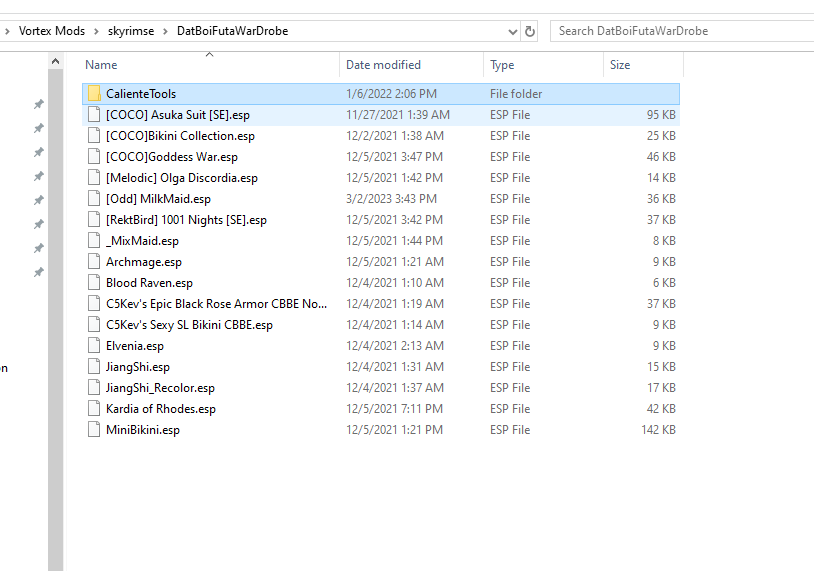814x571 pixels.
Task: Expand the chevron after Vortex Mods breadcrumb
Action: click(x=97, y=31)
